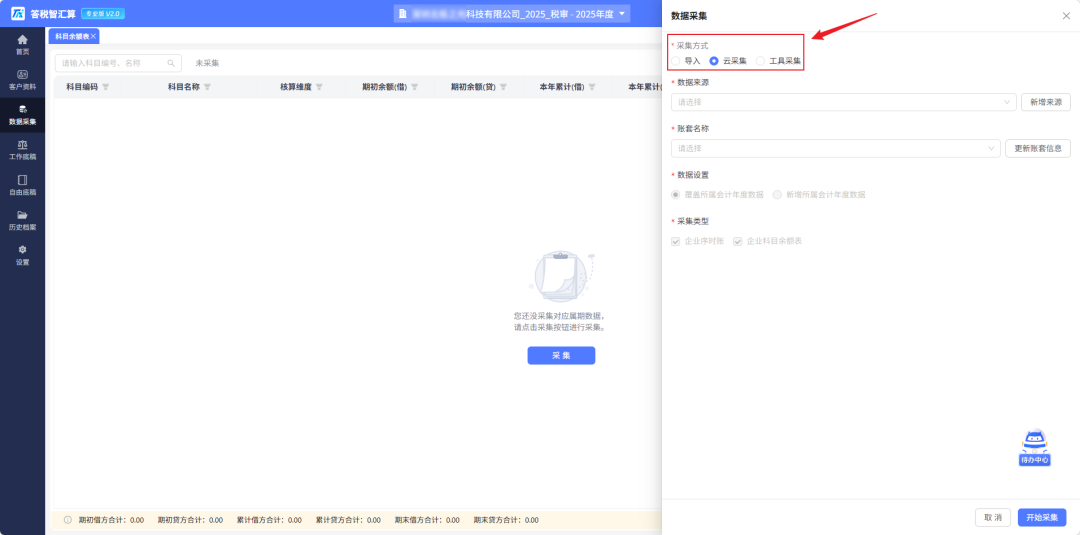
Task: Click 期末贷方合计 total in footer
Action: 506,520
